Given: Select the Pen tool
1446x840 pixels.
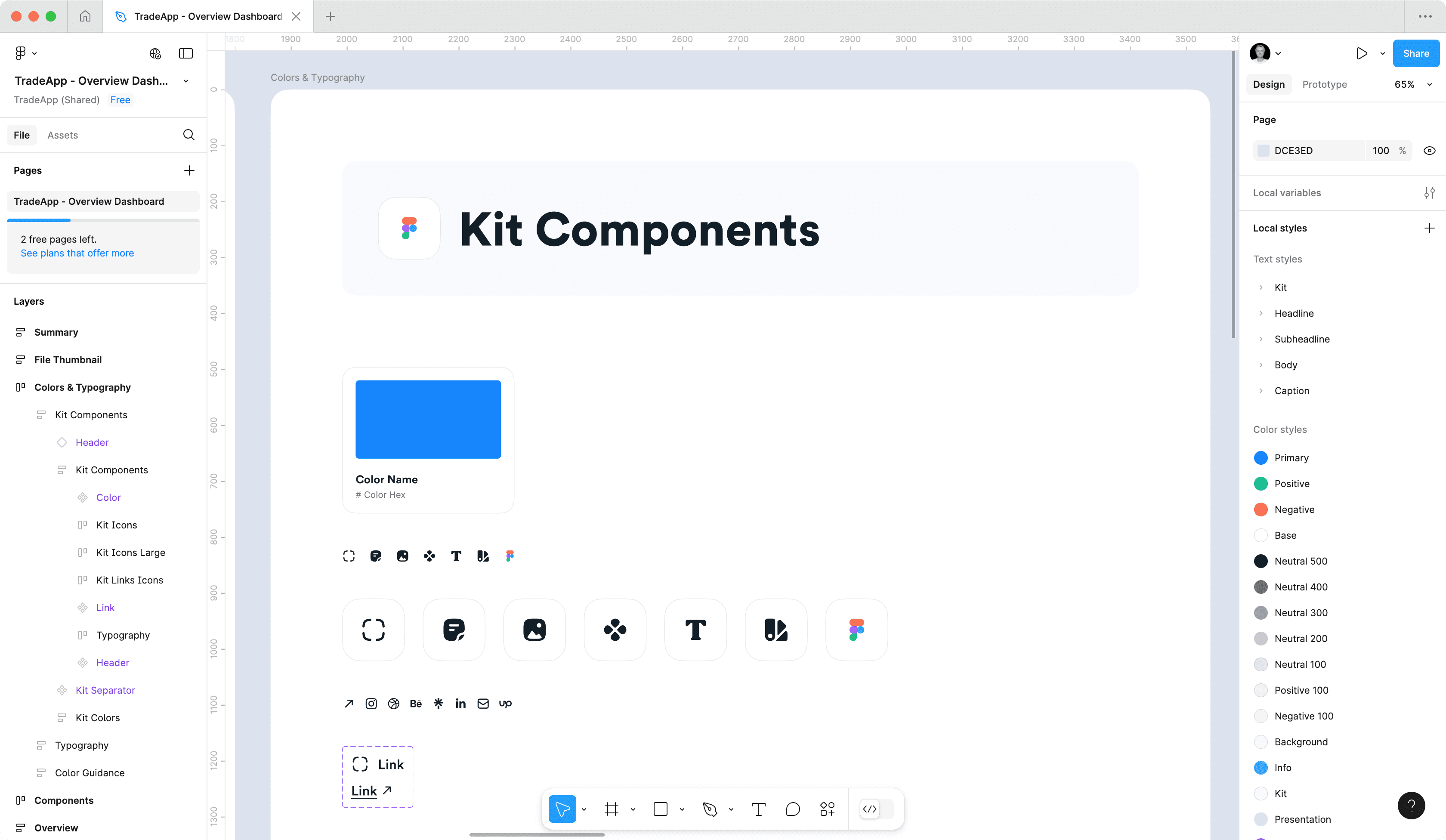Looking at the screenshot, I should tap(710, 809).
